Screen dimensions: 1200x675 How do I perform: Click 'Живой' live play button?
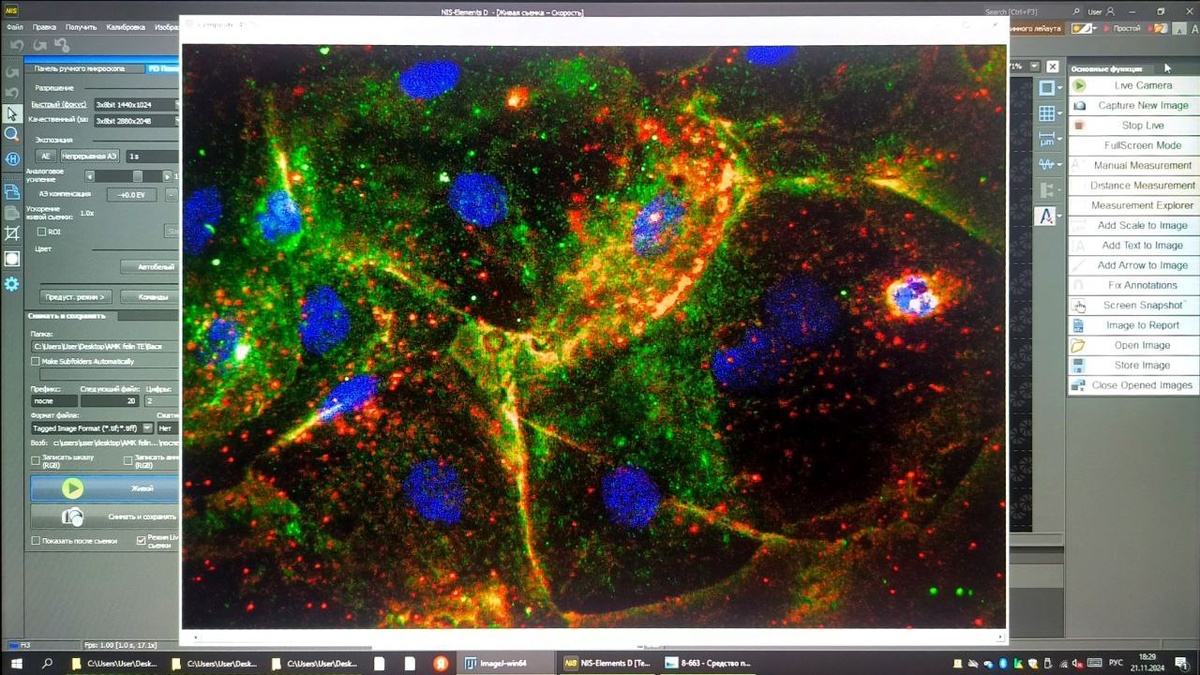105,488
